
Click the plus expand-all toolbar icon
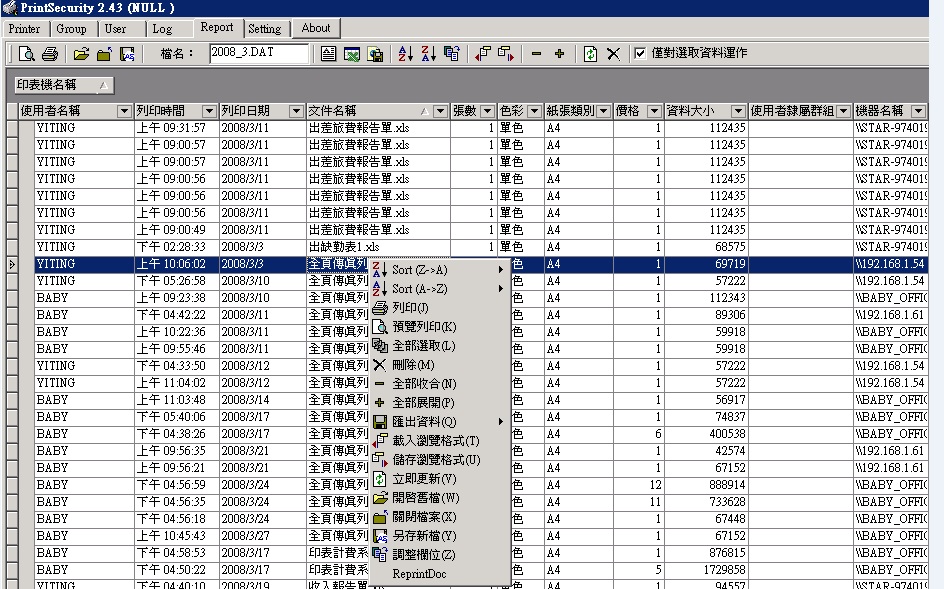coord(559,54)
